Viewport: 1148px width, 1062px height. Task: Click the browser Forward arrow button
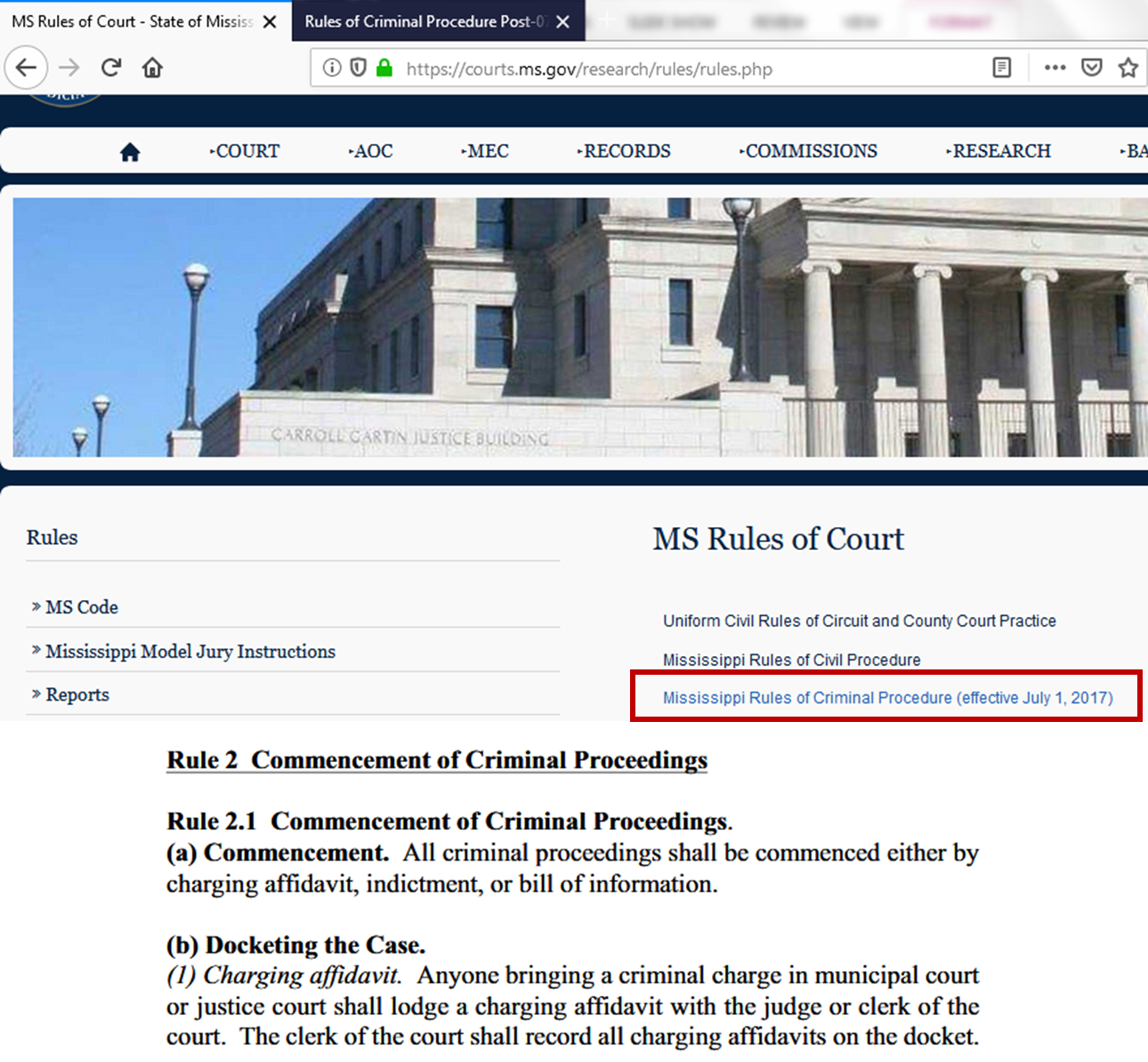69,68
